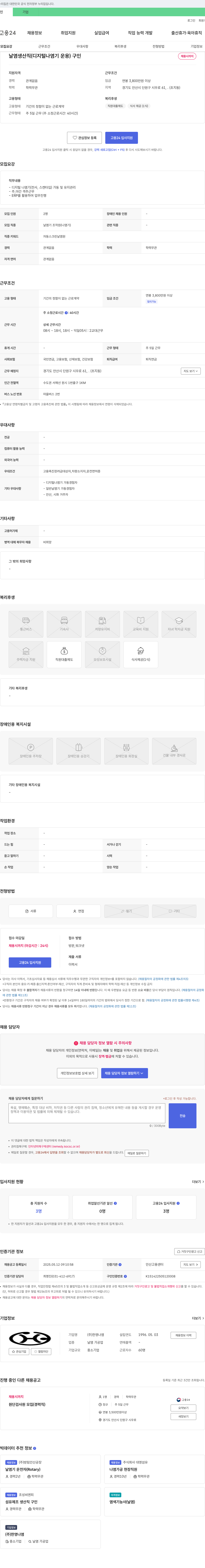The height and width of the screenshot is (1568, 205).
Task: Switch to 우대사항 section tab
Action: 82,46
